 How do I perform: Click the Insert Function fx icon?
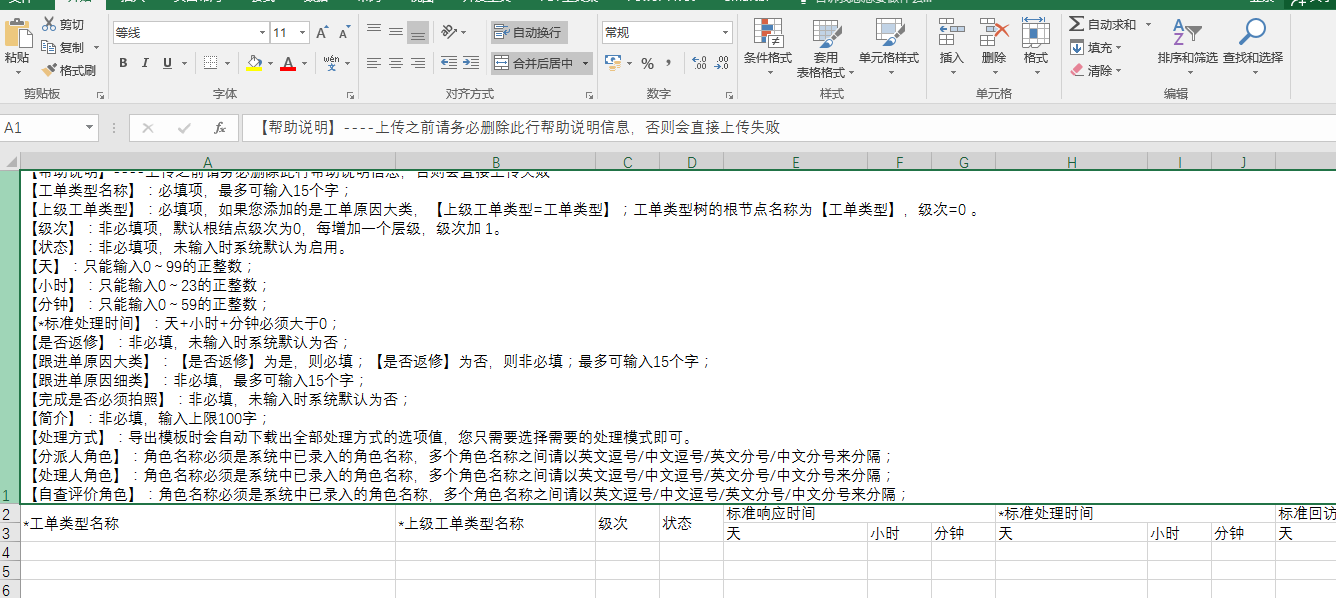pos(219,128)
